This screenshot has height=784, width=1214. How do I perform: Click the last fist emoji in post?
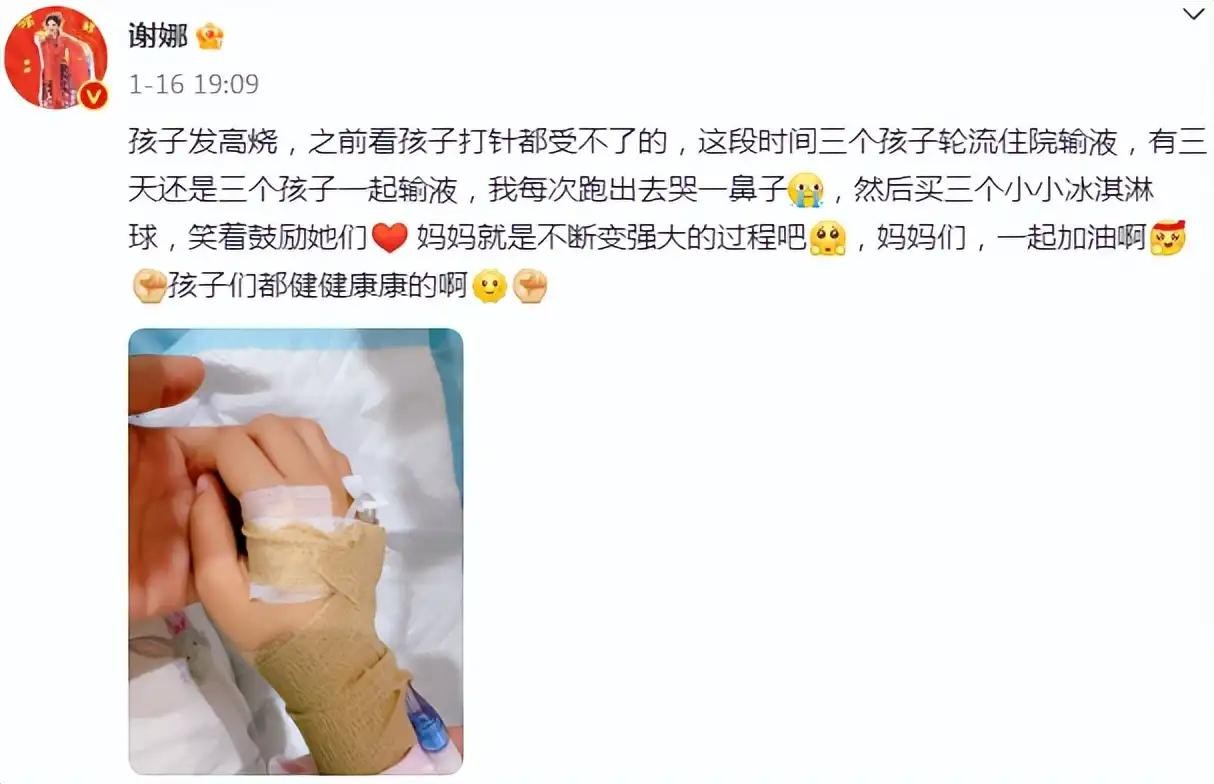529,287
